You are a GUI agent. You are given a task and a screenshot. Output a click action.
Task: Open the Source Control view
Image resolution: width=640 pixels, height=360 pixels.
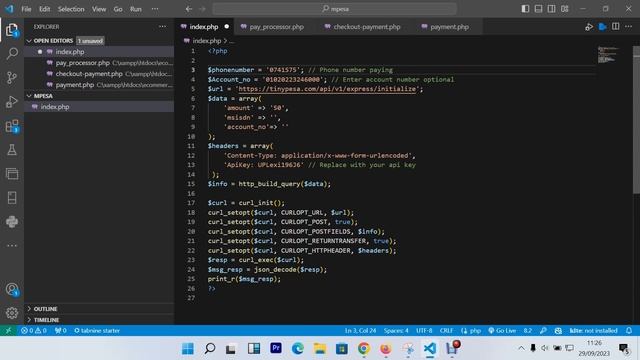[x=12, y=78]
